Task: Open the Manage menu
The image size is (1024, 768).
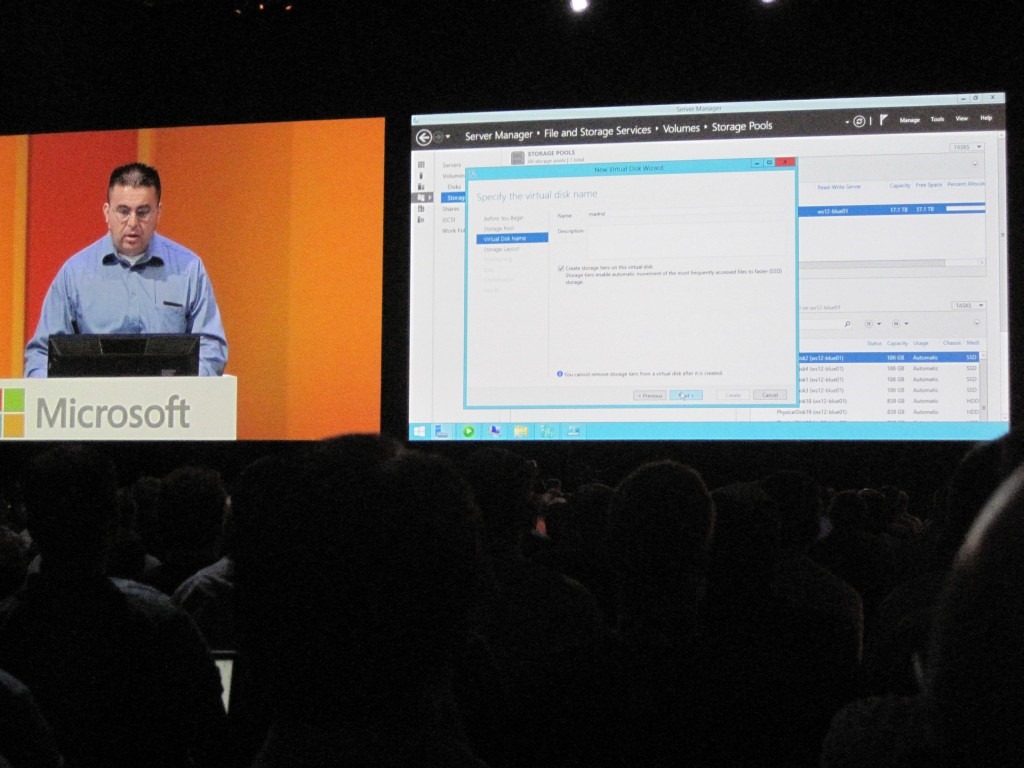Action: pyautogui.click(x=910, y=120)
